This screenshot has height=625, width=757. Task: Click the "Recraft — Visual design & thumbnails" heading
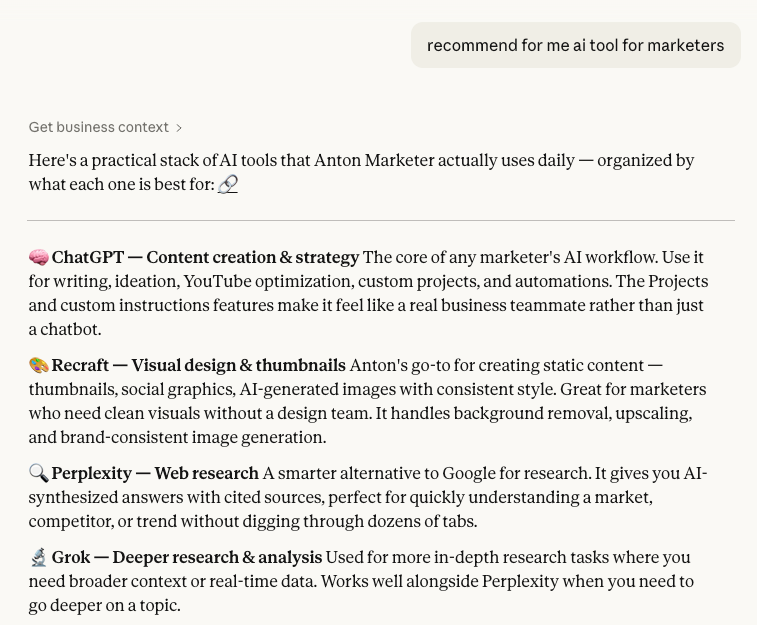click(198, 365)
